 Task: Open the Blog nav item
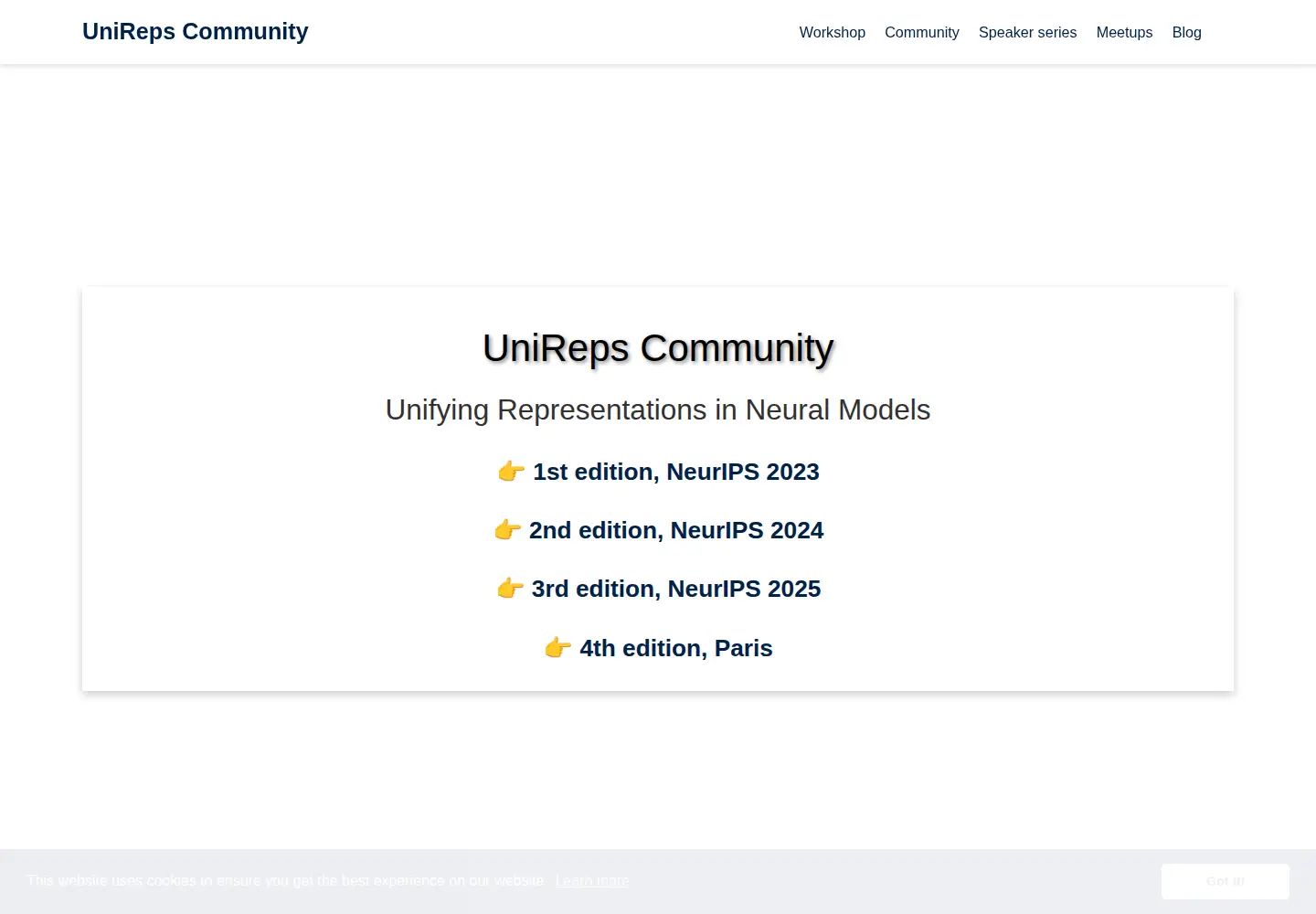point(1186,32)
